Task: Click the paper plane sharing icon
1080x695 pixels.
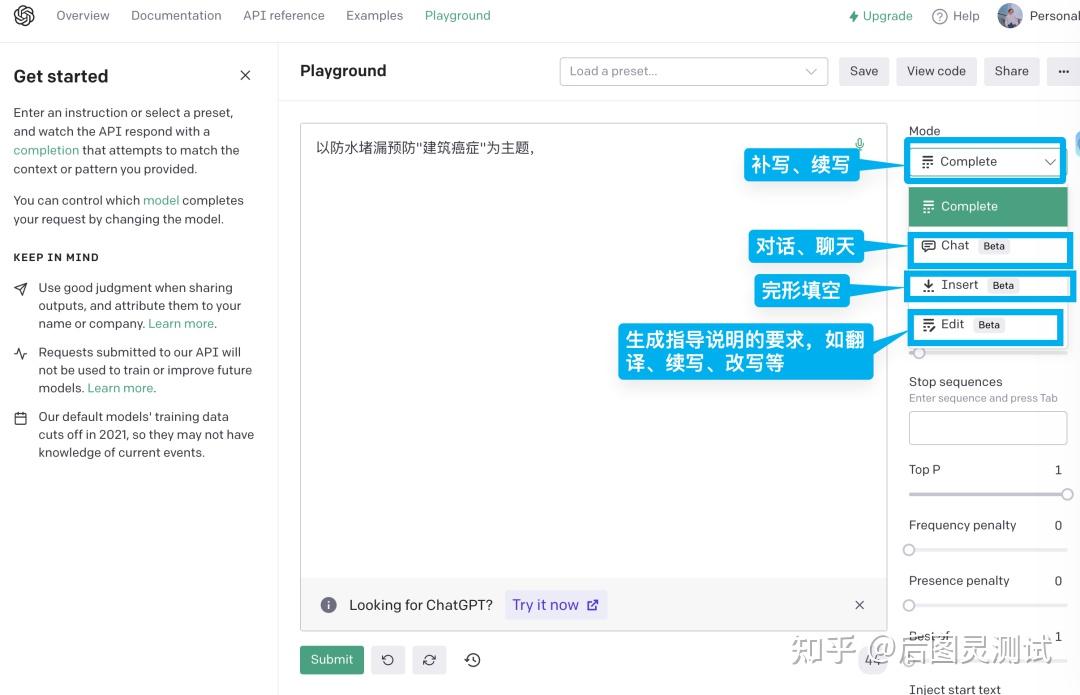Action: (x=21, y=289)
